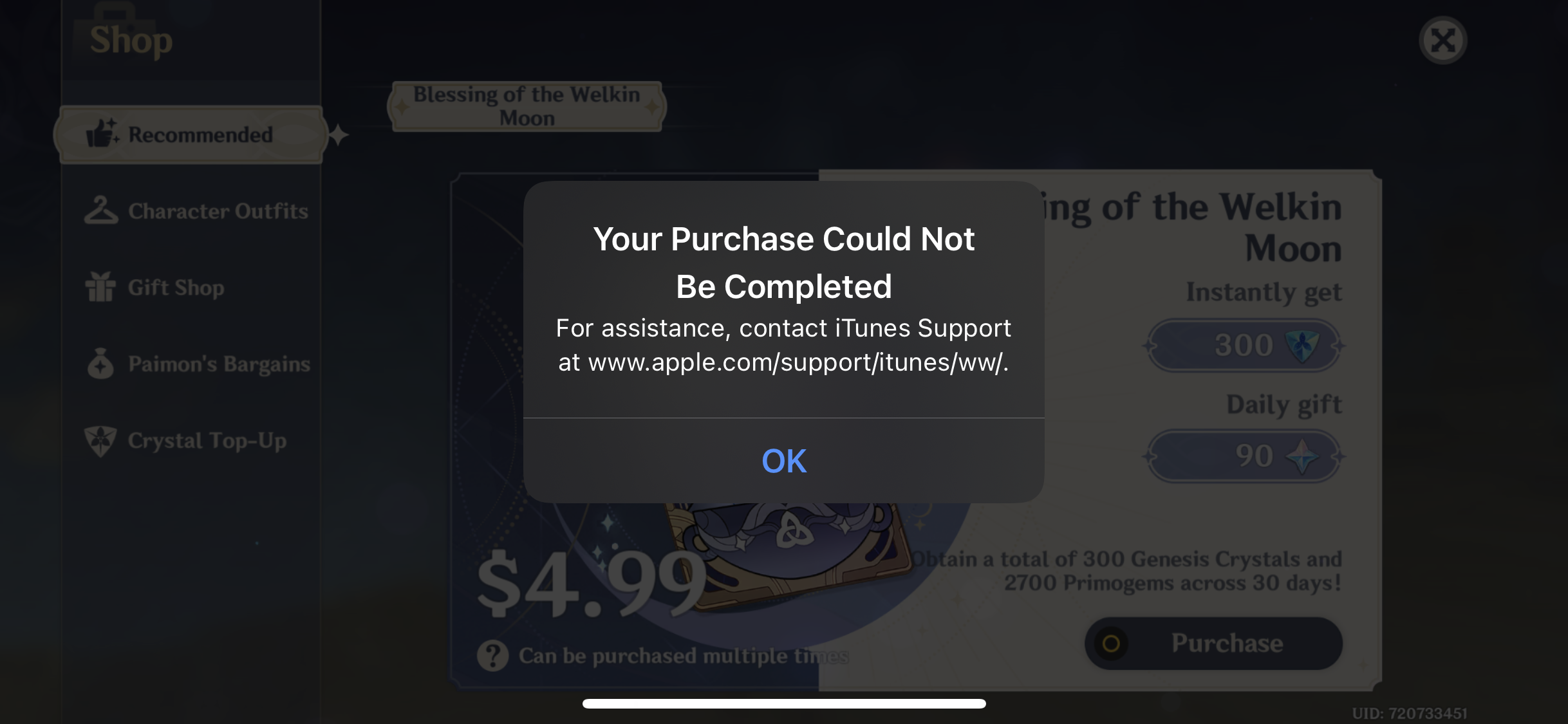Tap the iOS home indicator bar
This screenshot has height=724, width=1568.
(x=784, y=703)
